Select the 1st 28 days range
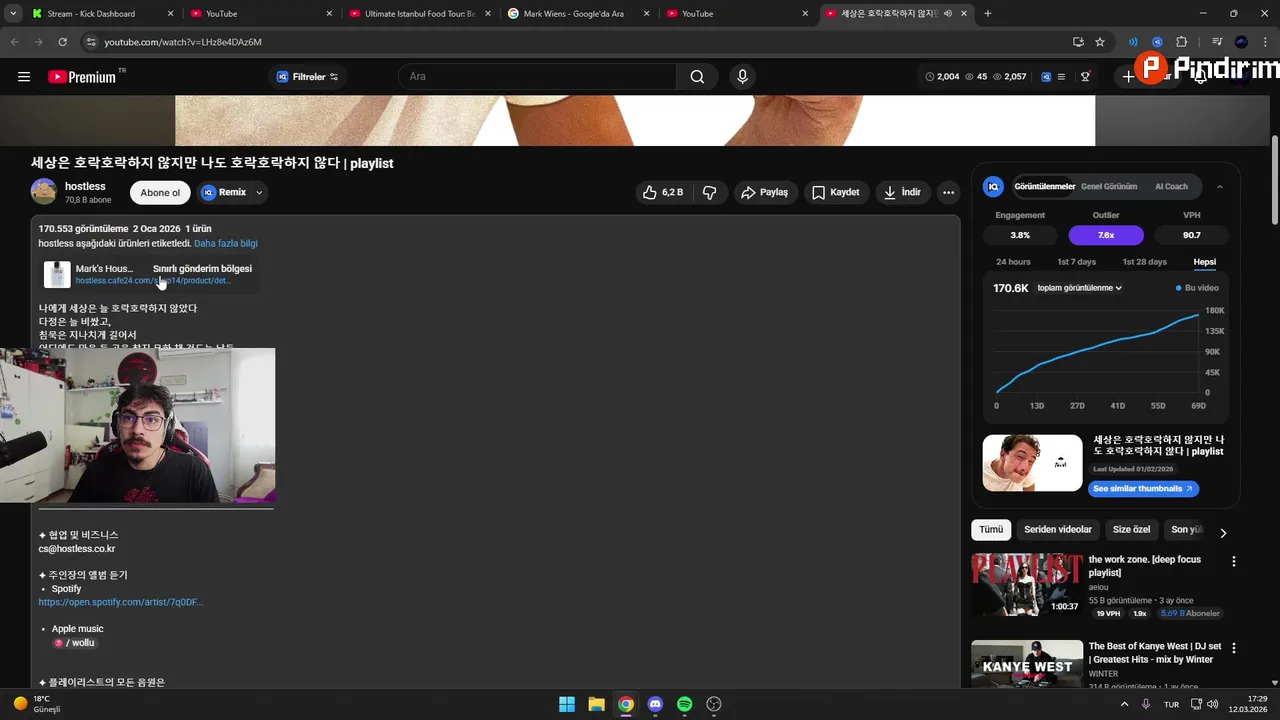Screen dimensions: 1280x720 (x=1144, y=262)
